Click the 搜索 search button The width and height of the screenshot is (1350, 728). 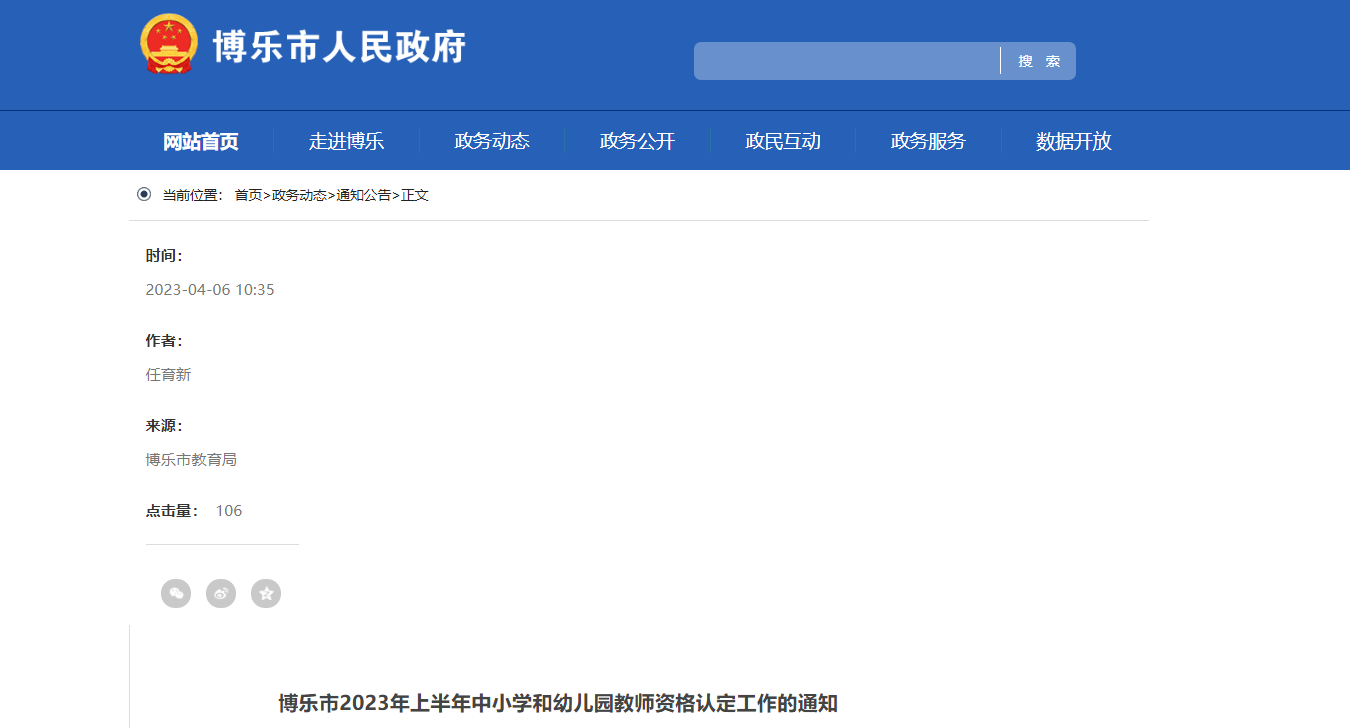click(x=1039, y=61)
